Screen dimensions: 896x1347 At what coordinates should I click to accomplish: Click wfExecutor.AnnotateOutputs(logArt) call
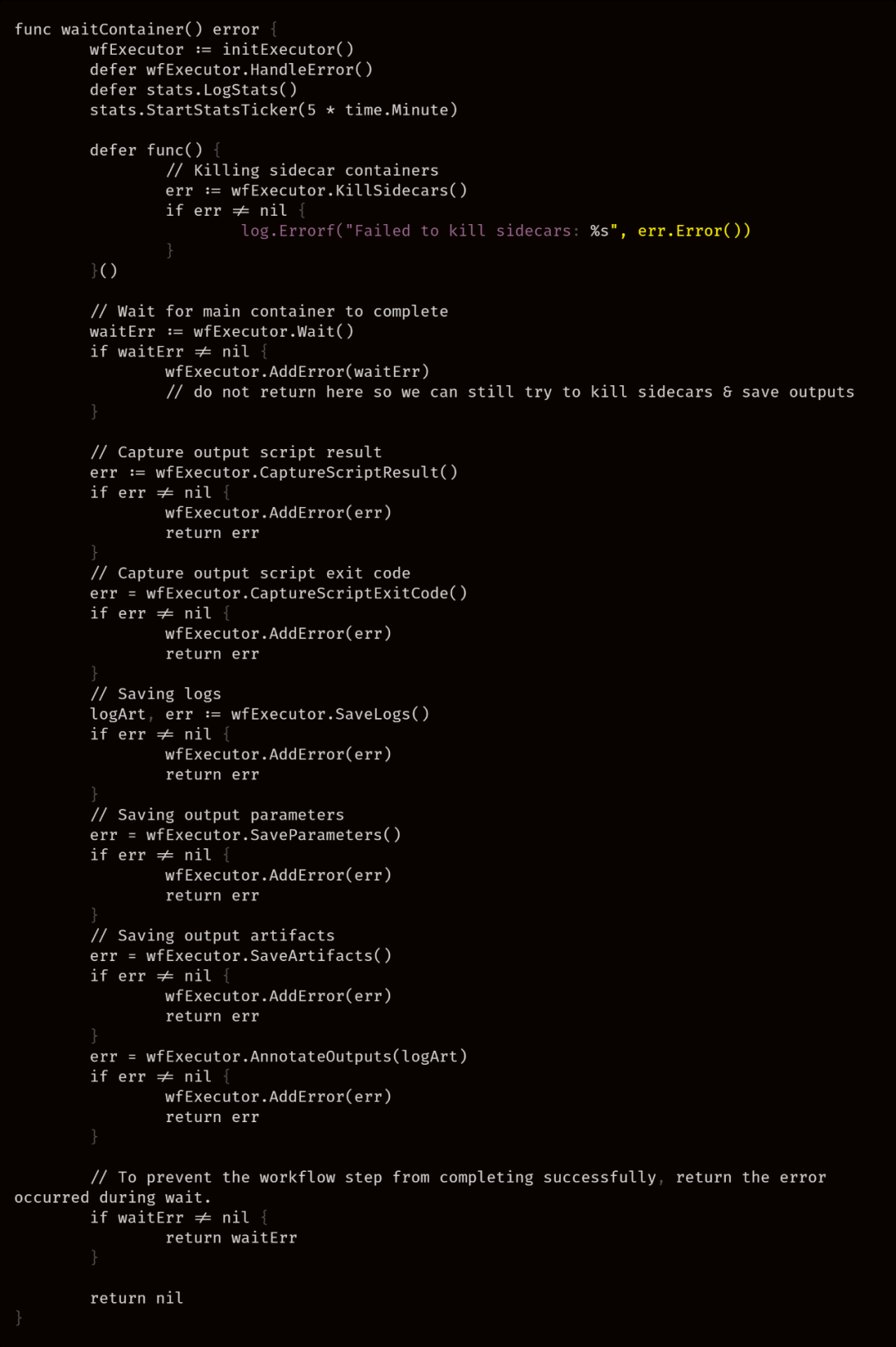[307, 1057]
